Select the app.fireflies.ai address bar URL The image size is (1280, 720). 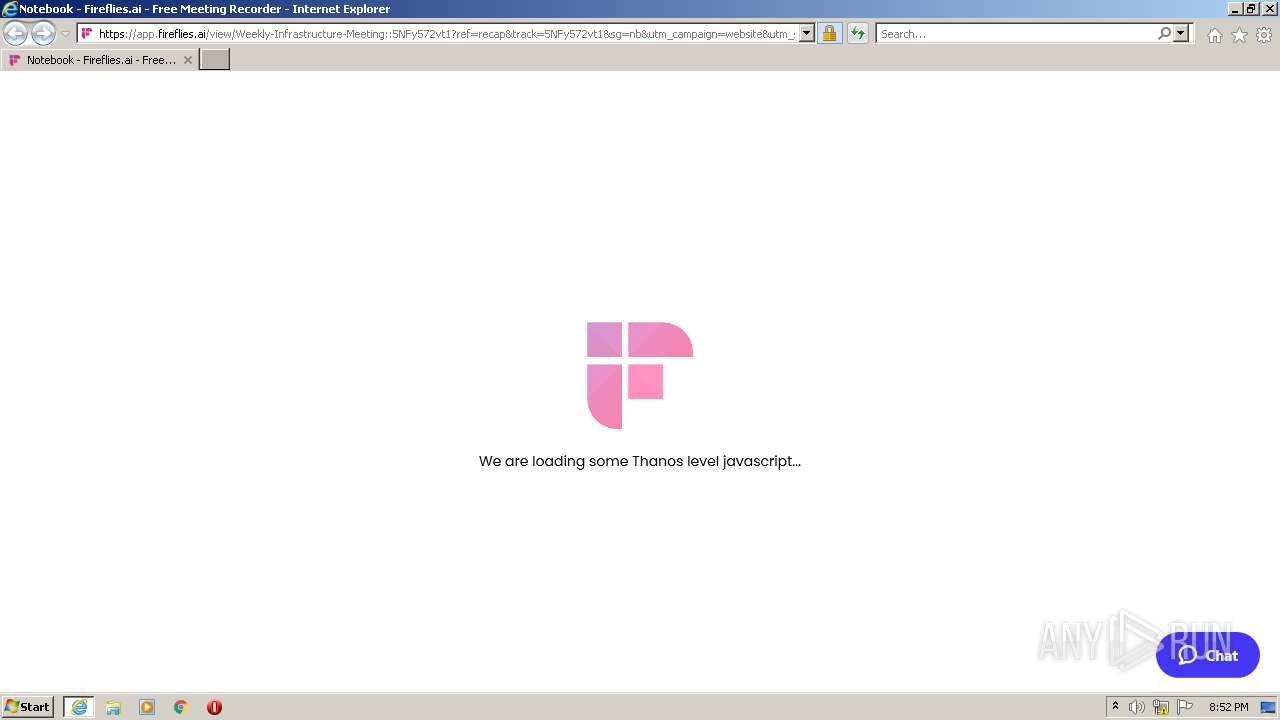447,34
